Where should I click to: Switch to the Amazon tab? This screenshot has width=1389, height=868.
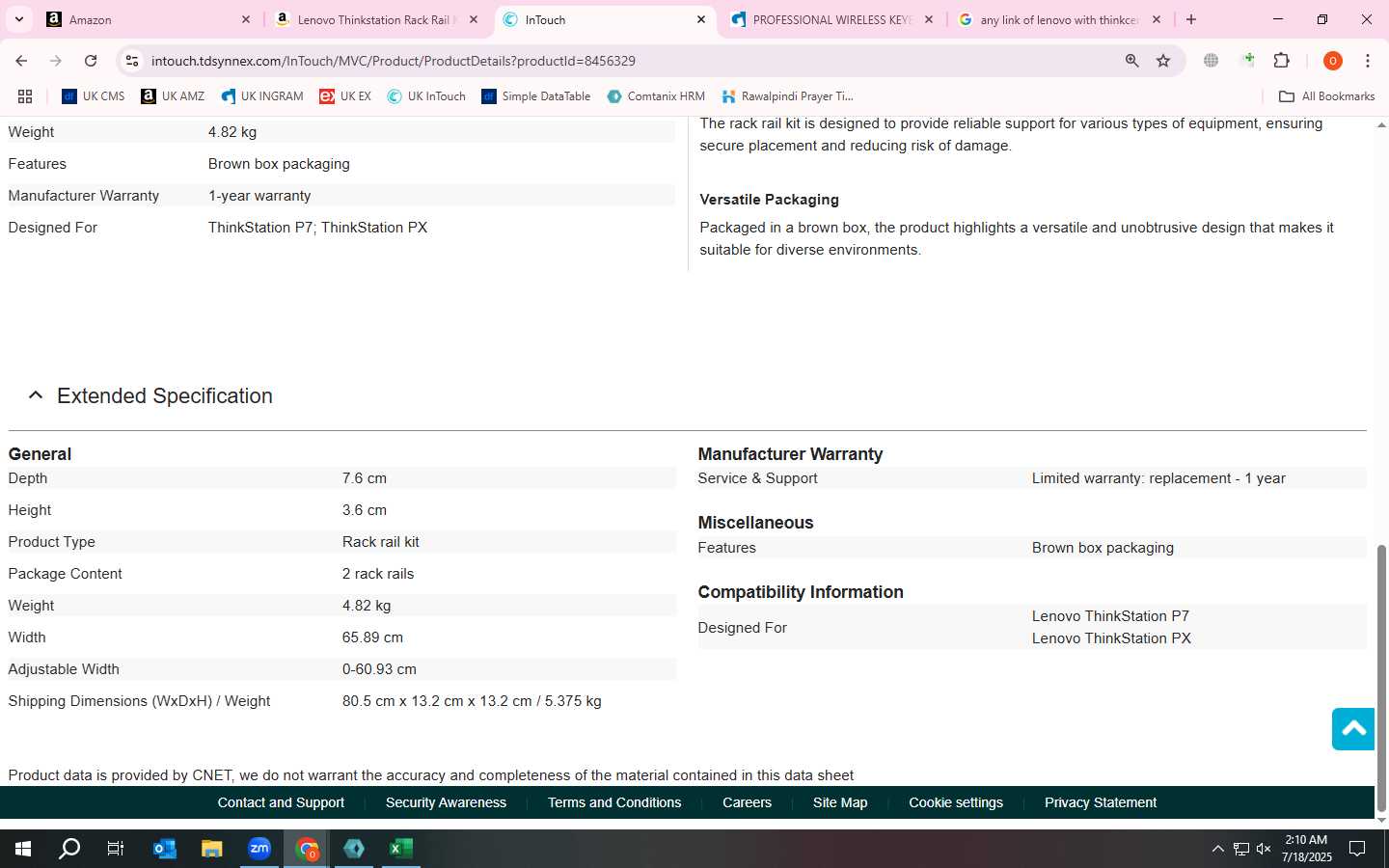[148, 19]
